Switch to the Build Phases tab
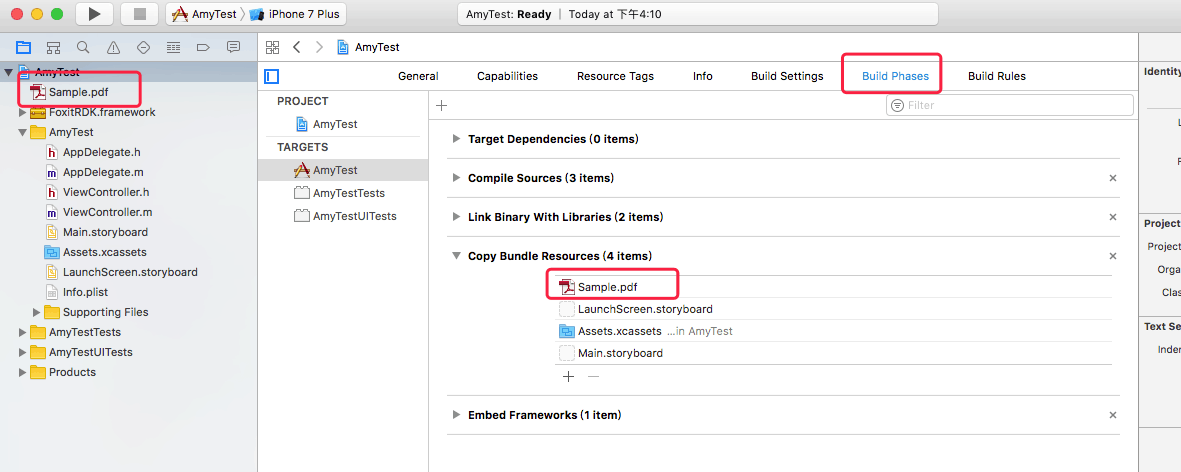This screenshot has width=1181, height=472. click(896, 76)
